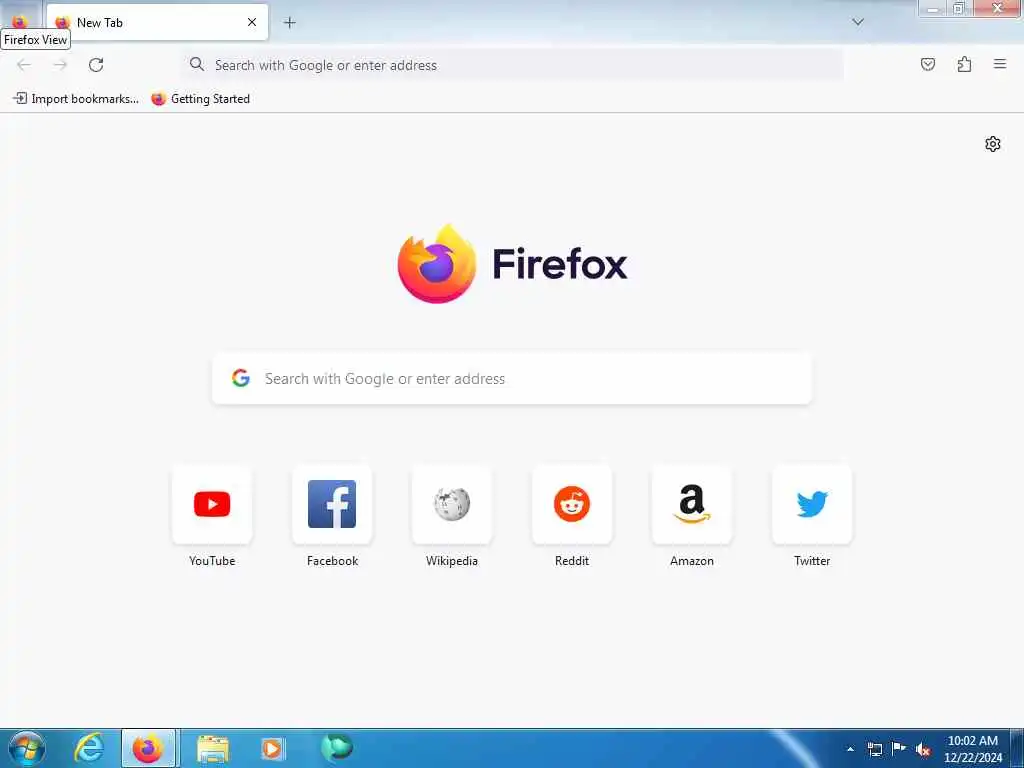This screenshot has height=768, width=1024.
Task: Open the Amazon shortcut tile
Action: (692, 504)
